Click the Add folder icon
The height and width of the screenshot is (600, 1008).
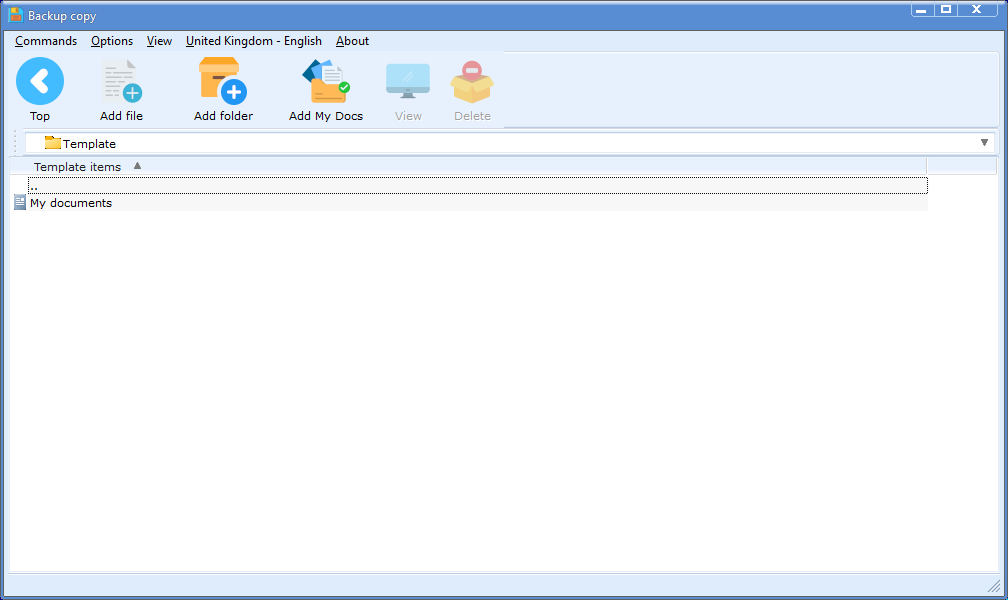pyautogui.click(x=223, y=82)
